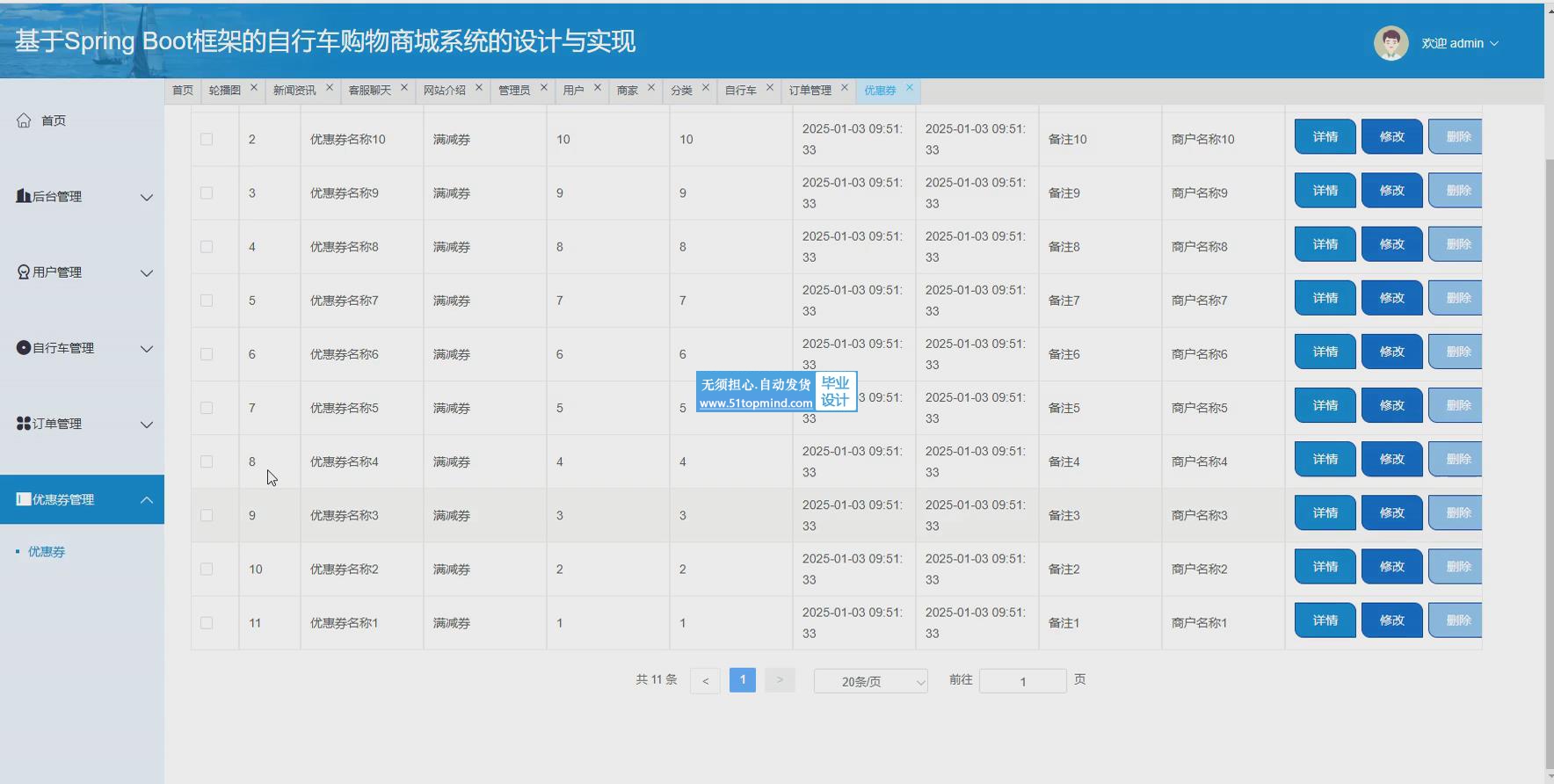
Task: Click the previous page arrow in pagination
Action: pyautogui.click(x=705, y=681)
